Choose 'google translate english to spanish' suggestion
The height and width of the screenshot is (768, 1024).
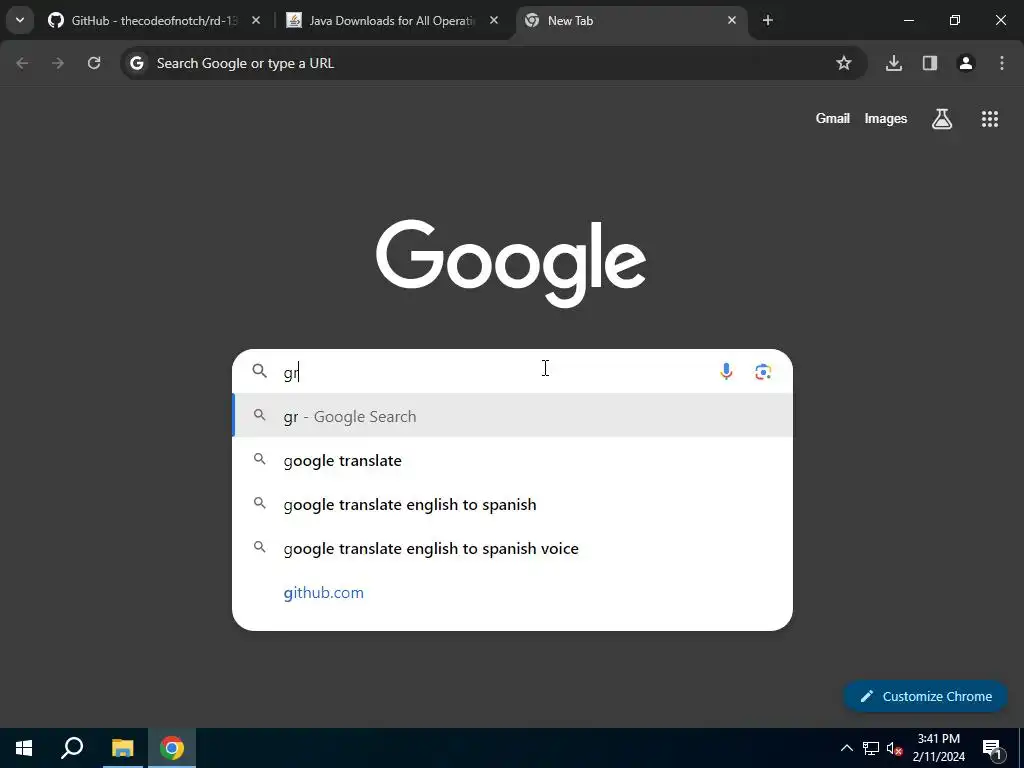pos(513,504)
